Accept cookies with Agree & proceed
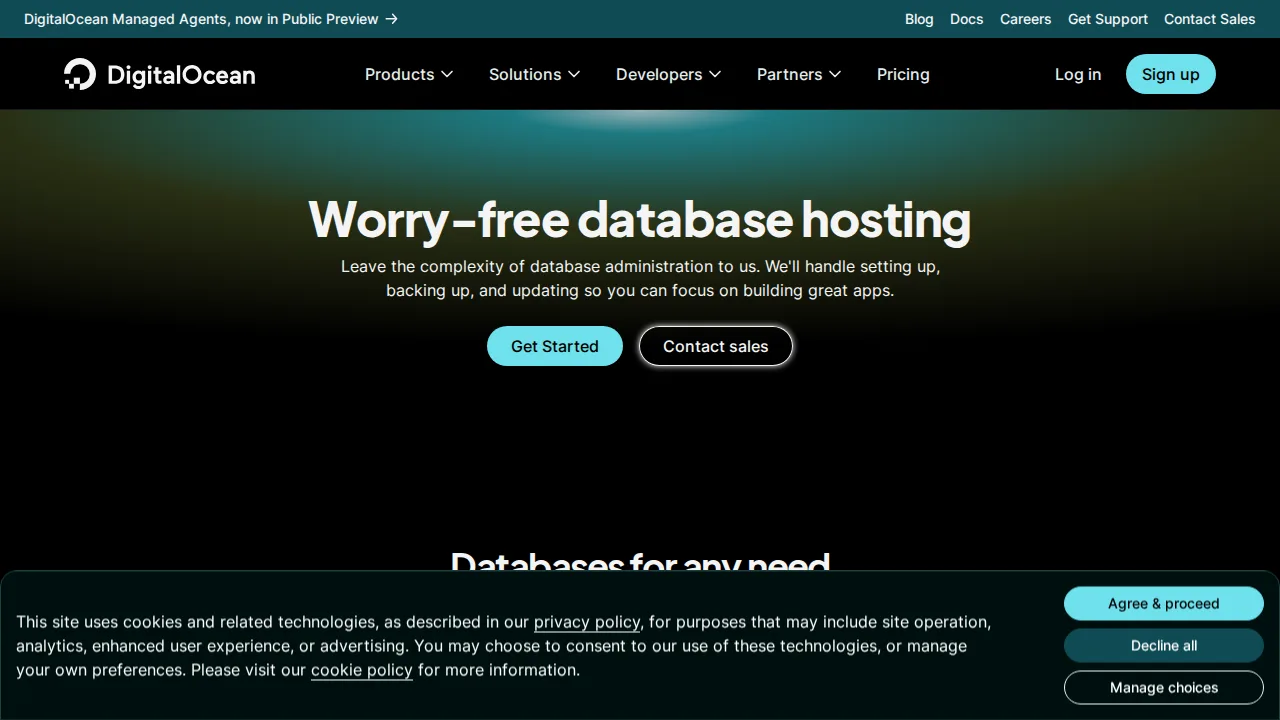Viewport: 1280px width, 720px height. tap(1164, 603)
